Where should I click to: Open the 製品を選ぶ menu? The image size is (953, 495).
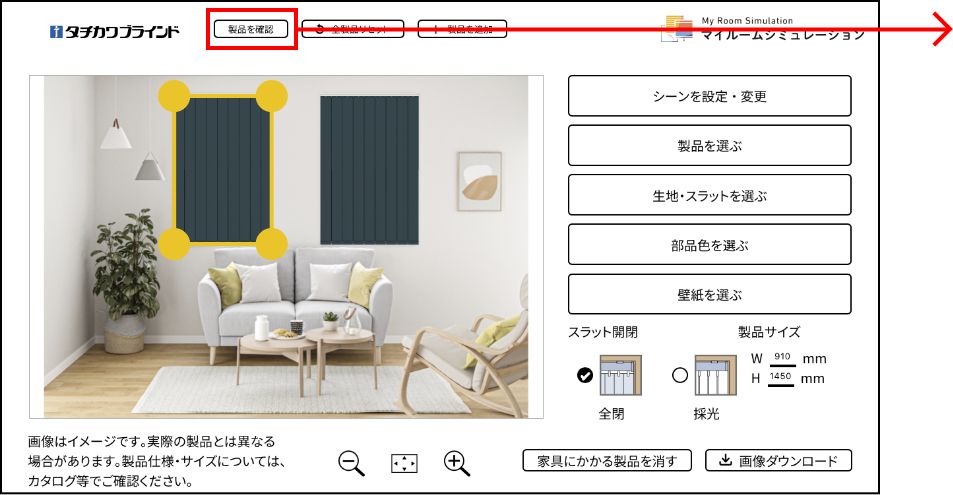point(709,146)
